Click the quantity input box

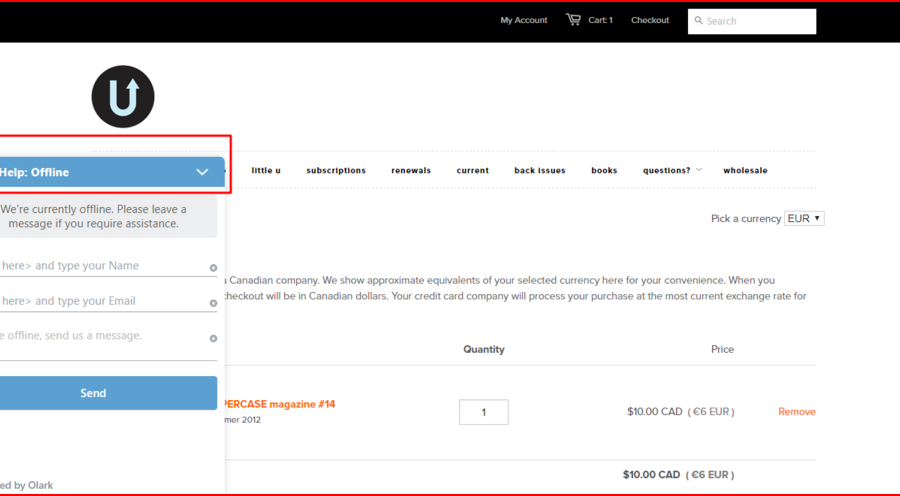click(x=483, y=412)
